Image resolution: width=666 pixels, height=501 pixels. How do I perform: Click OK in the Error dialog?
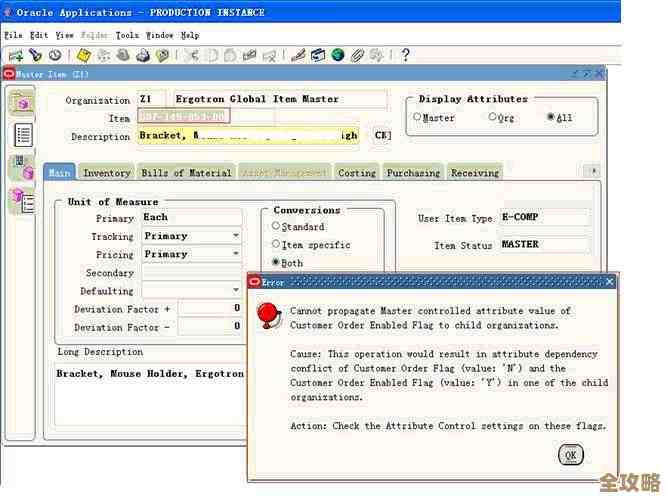[570, 455]
